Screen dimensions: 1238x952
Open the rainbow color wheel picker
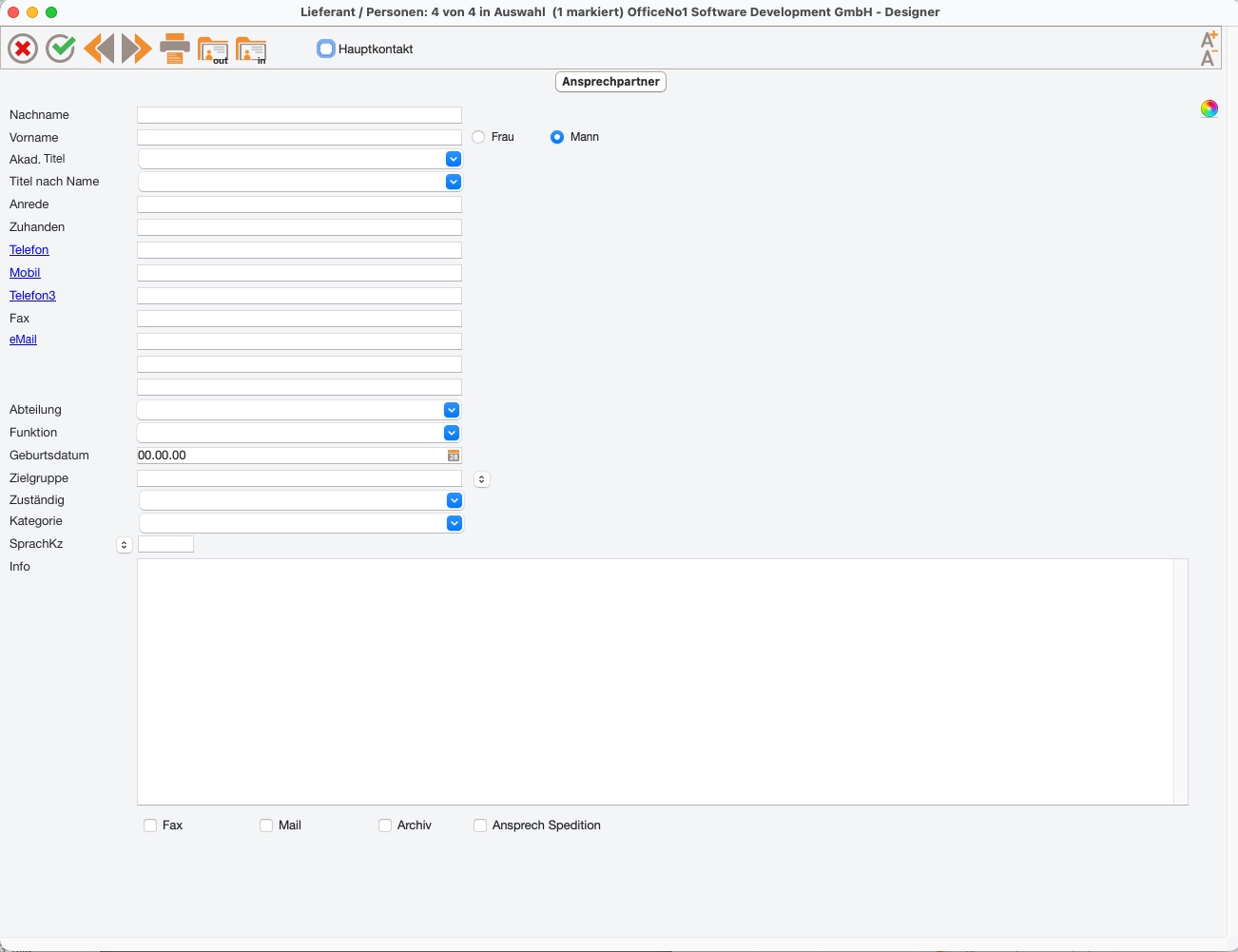point(1209,108)
